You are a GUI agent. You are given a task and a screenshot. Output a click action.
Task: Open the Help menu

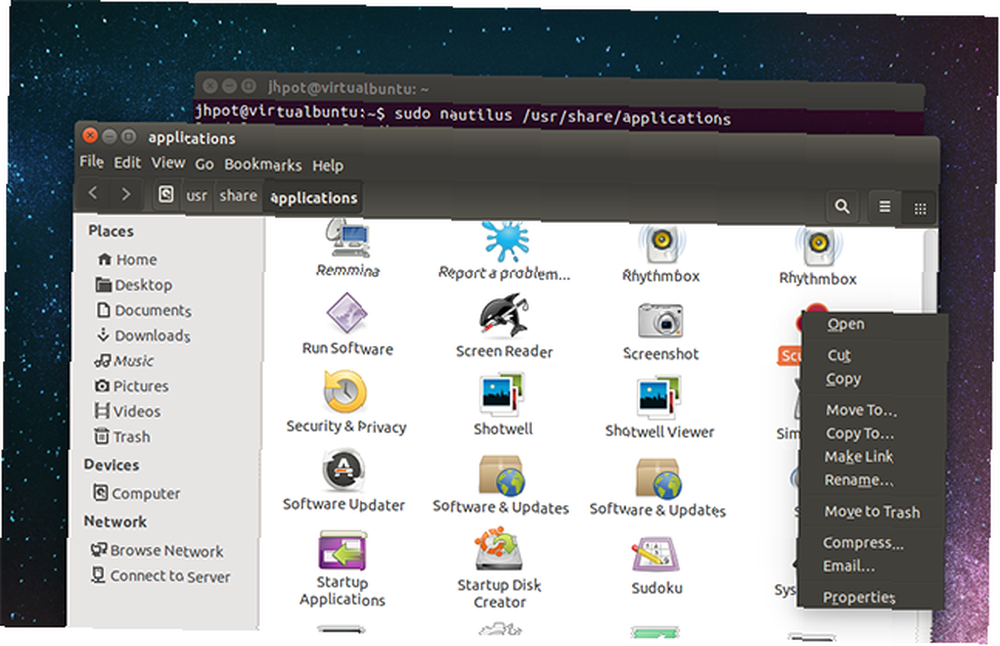point(328,166)
